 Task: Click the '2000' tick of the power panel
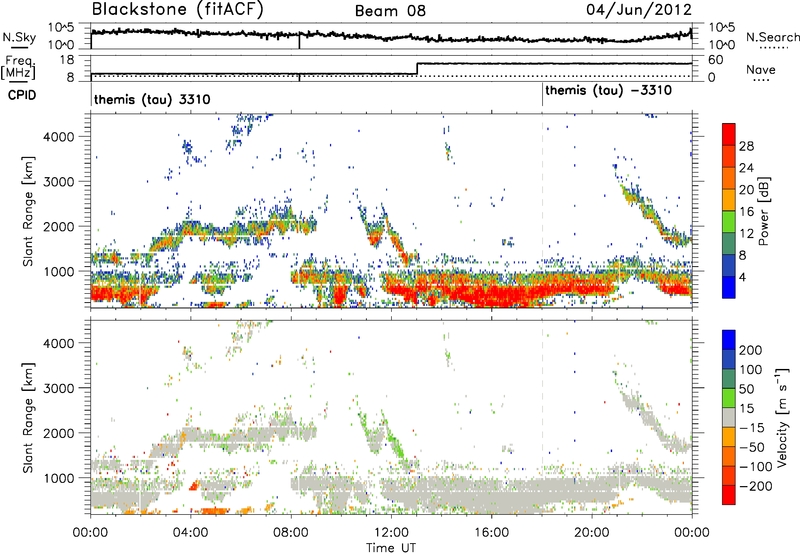[59, 226]
